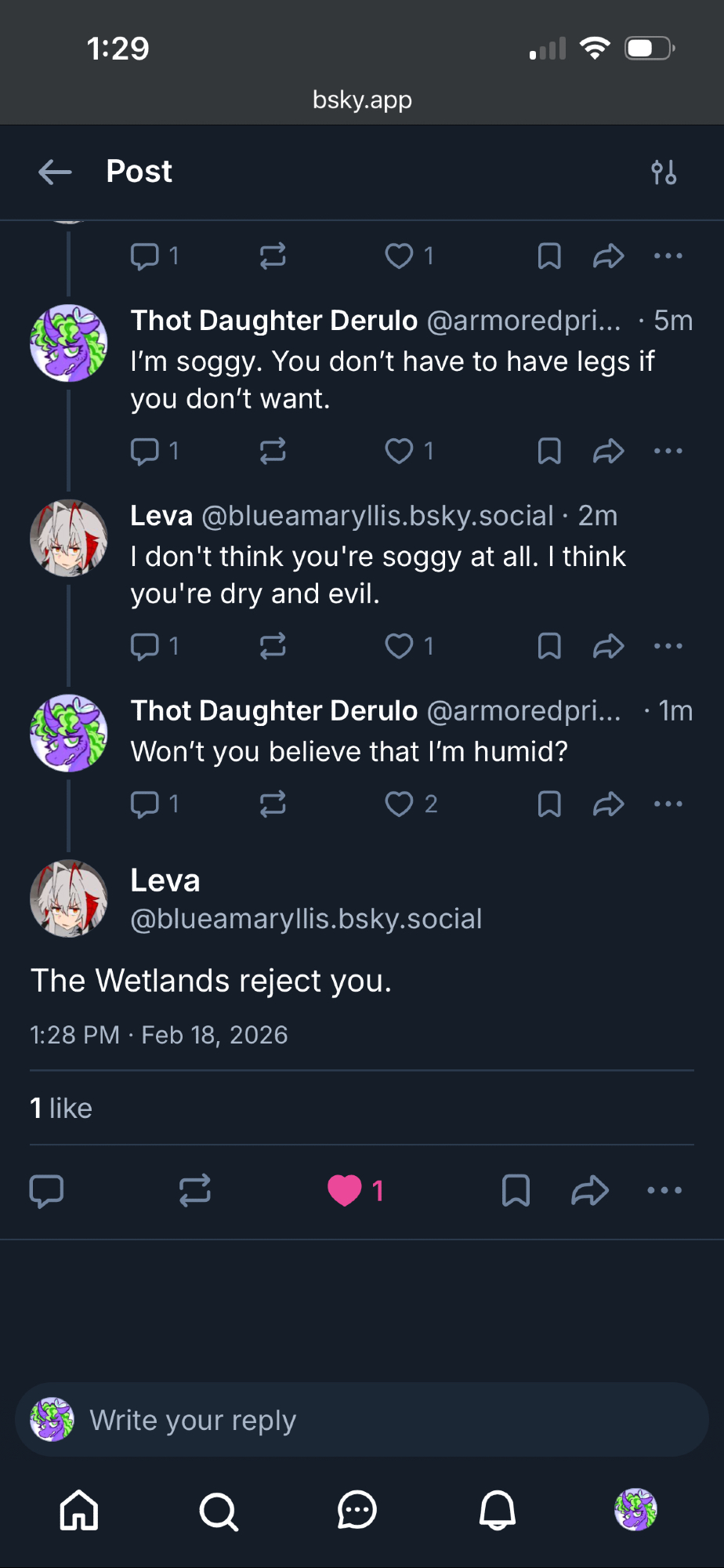Open my profile from bottom navigation avatar
The width and height of the screenshot is (724, 1568).
[x=635, y=1510]
